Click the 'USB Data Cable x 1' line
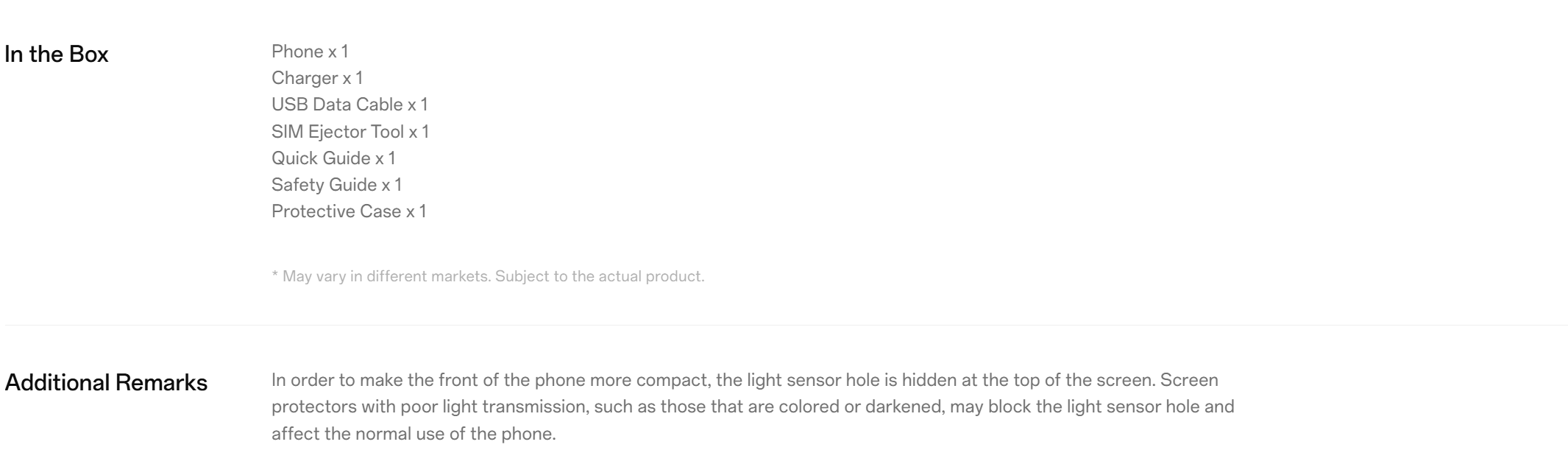The height and width of the screenshot is (464, 1568). pyautogui.click(x=350, y=105)
